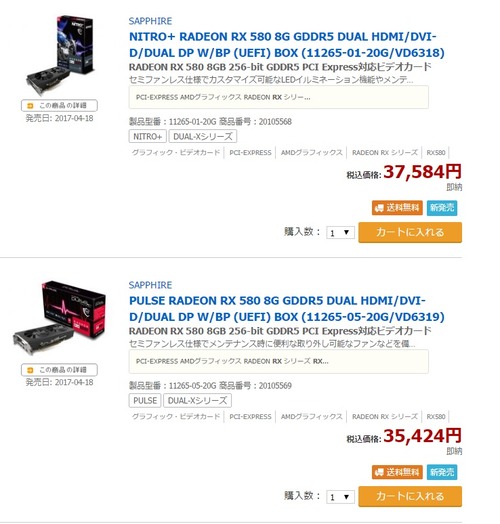Open RX580 category link on first product
500x524 pixels.
click(436, 153)
